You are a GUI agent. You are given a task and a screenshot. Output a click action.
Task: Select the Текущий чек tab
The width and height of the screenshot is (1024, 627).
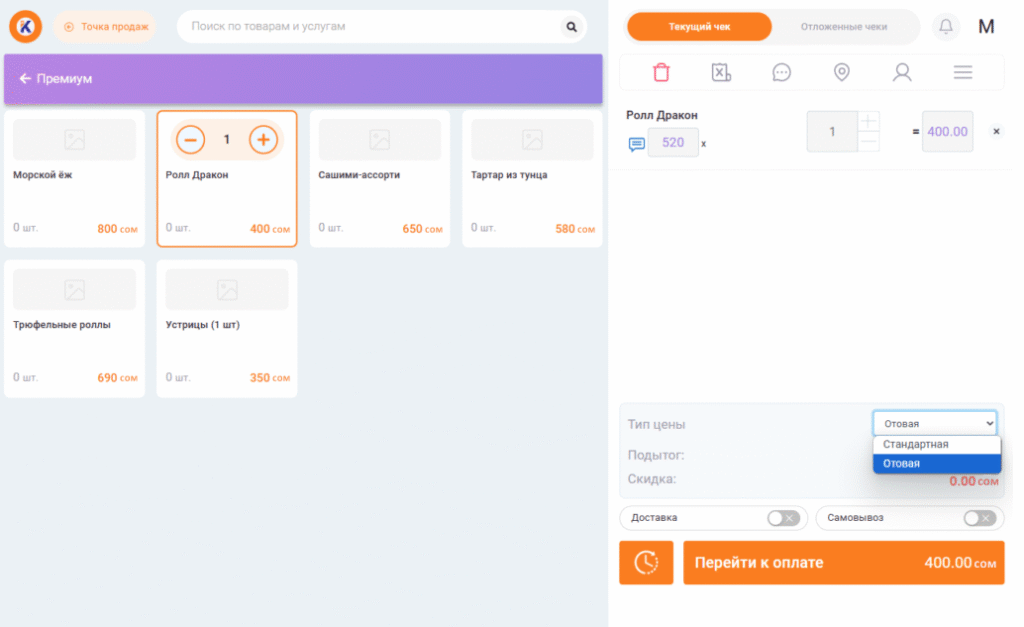pyautogui.click(x=699, y=27)
